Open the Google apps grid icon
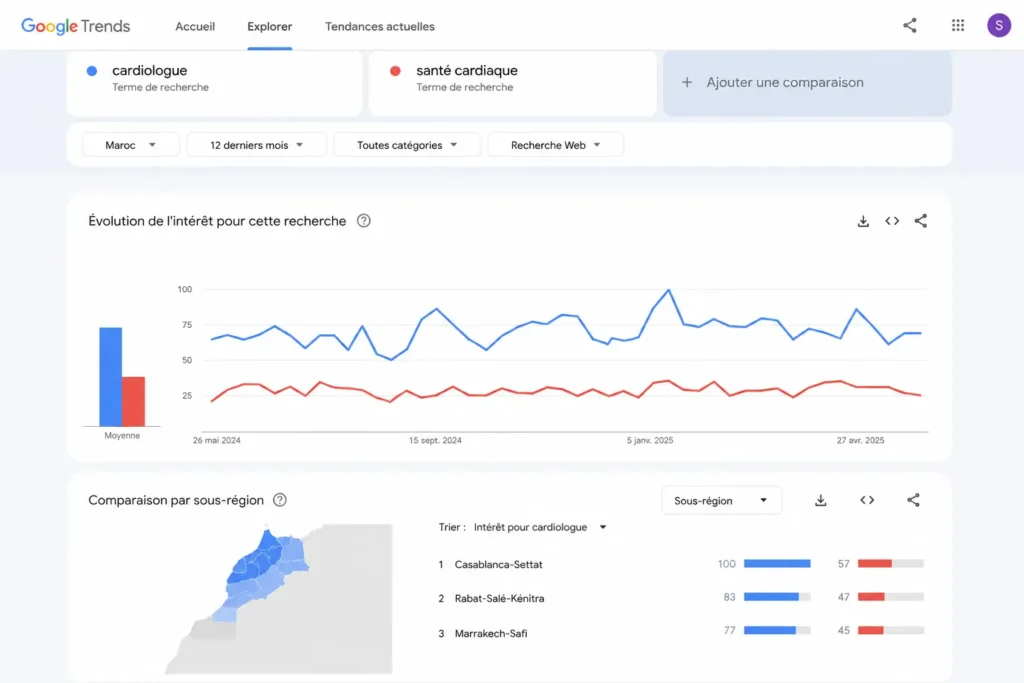Screen dimensions: 1024x683 click(958, 25)
